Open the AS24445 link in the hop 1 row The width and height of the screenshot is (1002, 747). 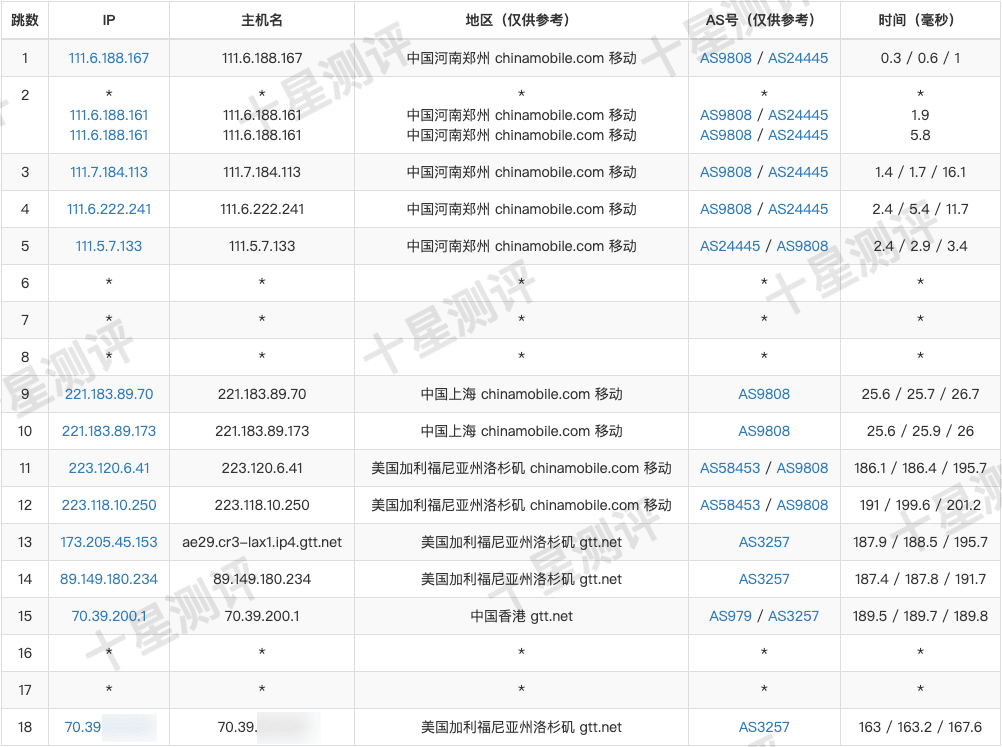click(x=798, y=58)
